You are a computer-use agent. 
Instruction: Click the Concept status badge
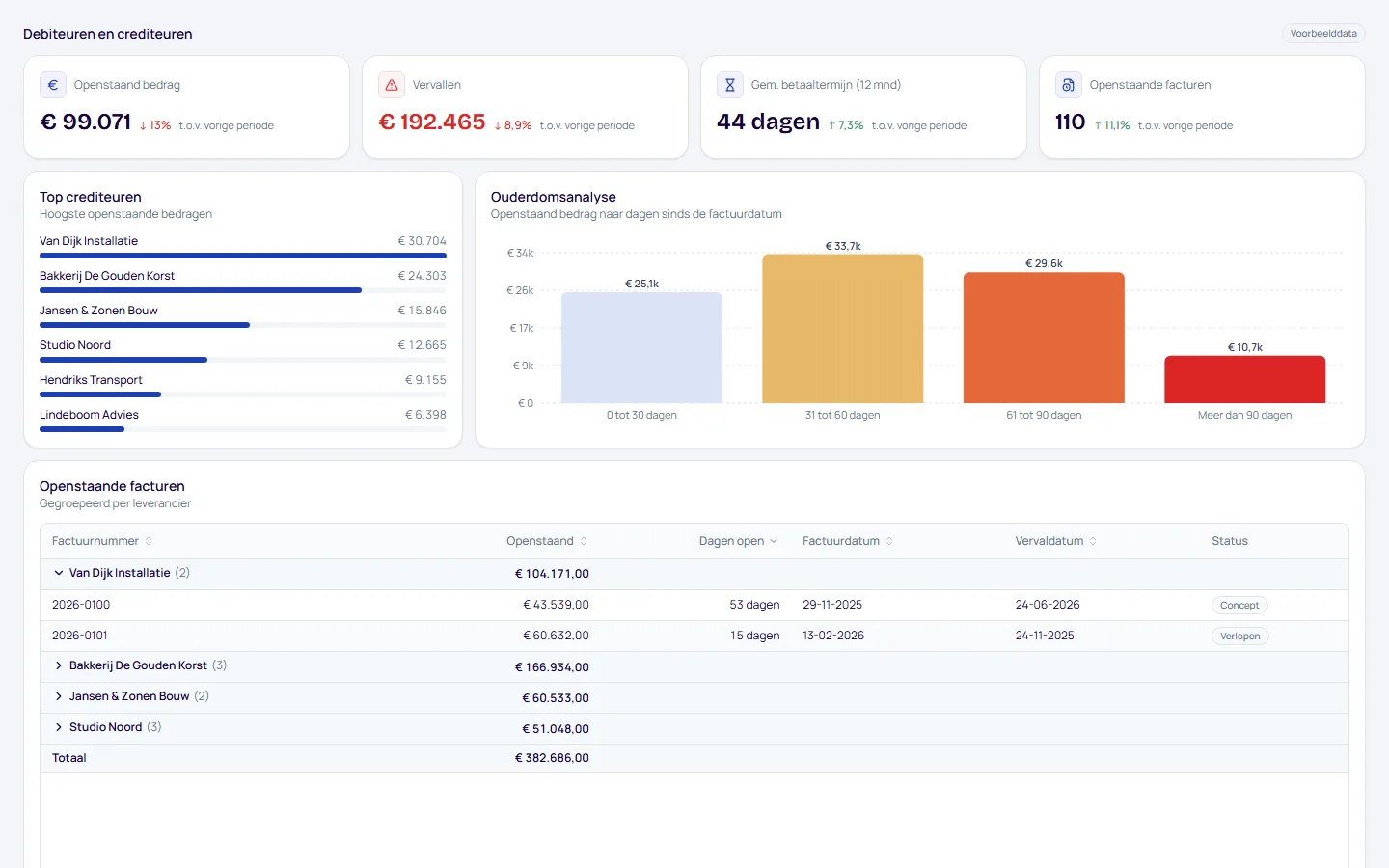point(1239,606)
